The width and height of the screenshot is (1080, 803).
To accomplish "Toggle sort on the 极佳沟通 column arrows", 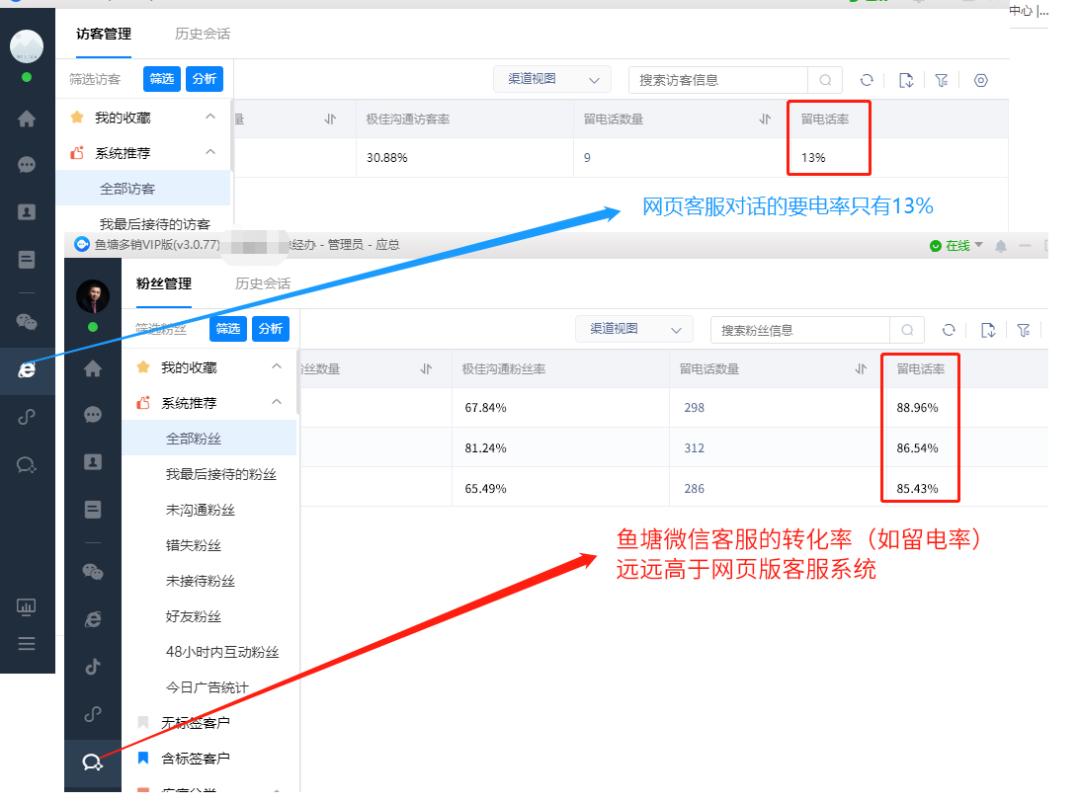I will coord(425,367).
